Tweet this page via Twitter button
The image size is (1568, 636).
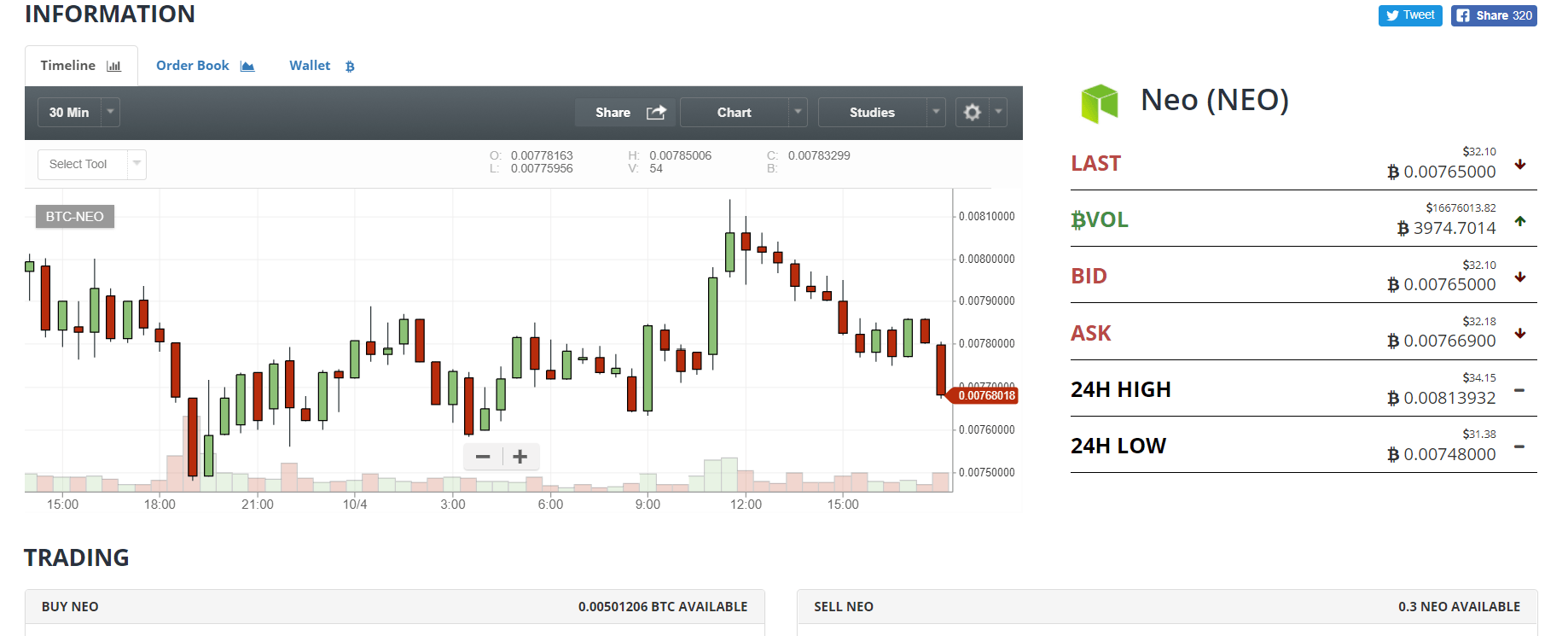(1410, 15)
